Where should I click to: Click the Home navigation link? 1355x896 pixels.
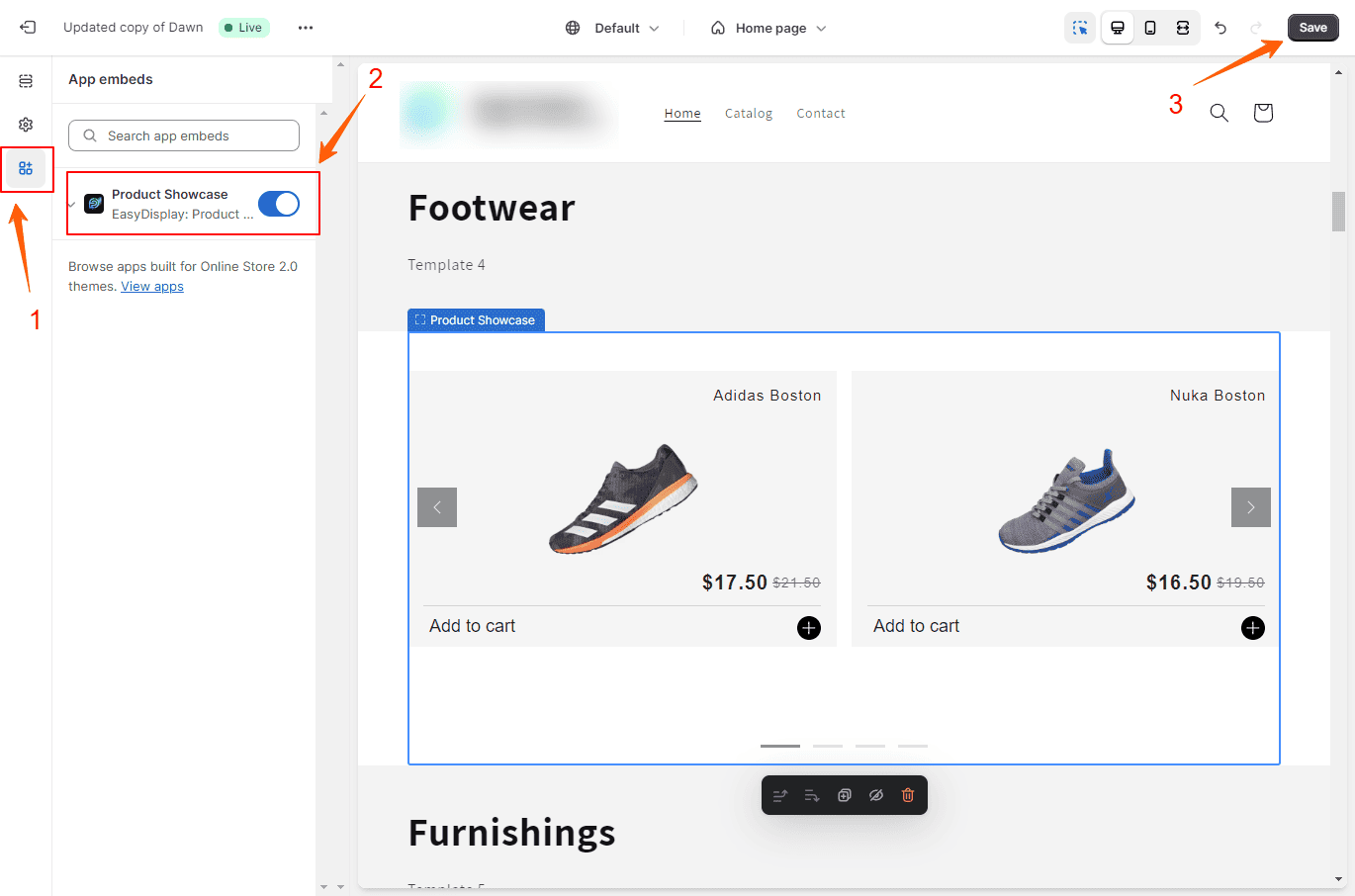pyautogui.click(x=682, y=114)
